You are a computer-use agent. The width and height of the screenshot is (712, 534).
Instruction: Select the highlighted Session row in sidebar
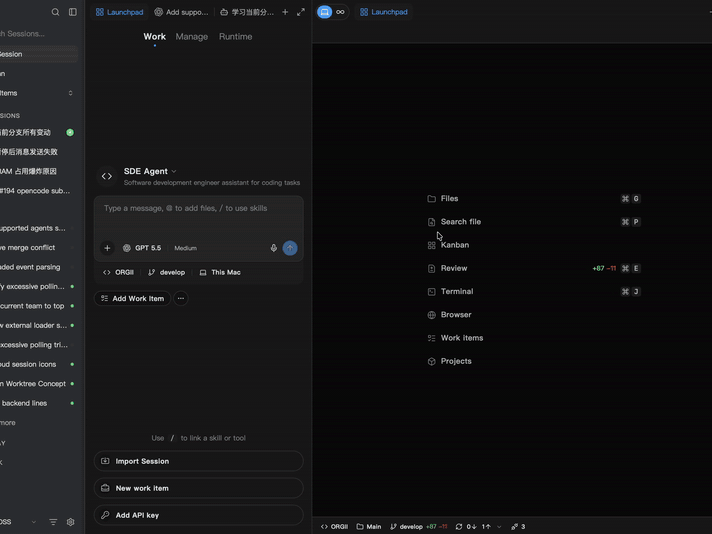(39, 54)
